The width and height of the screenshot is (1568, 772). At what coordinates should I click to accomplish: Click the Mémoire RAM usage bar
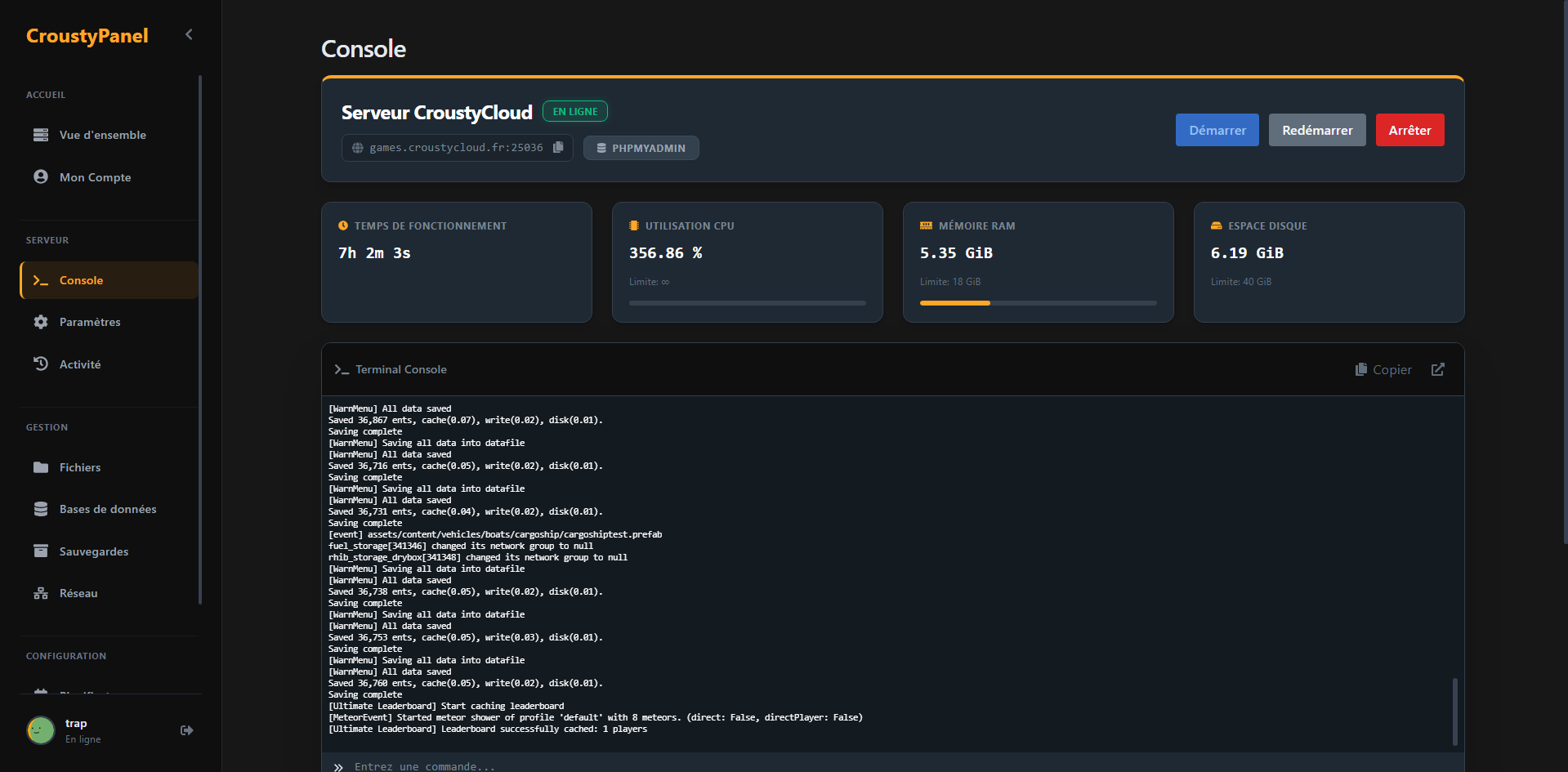tap(1038, 303)
